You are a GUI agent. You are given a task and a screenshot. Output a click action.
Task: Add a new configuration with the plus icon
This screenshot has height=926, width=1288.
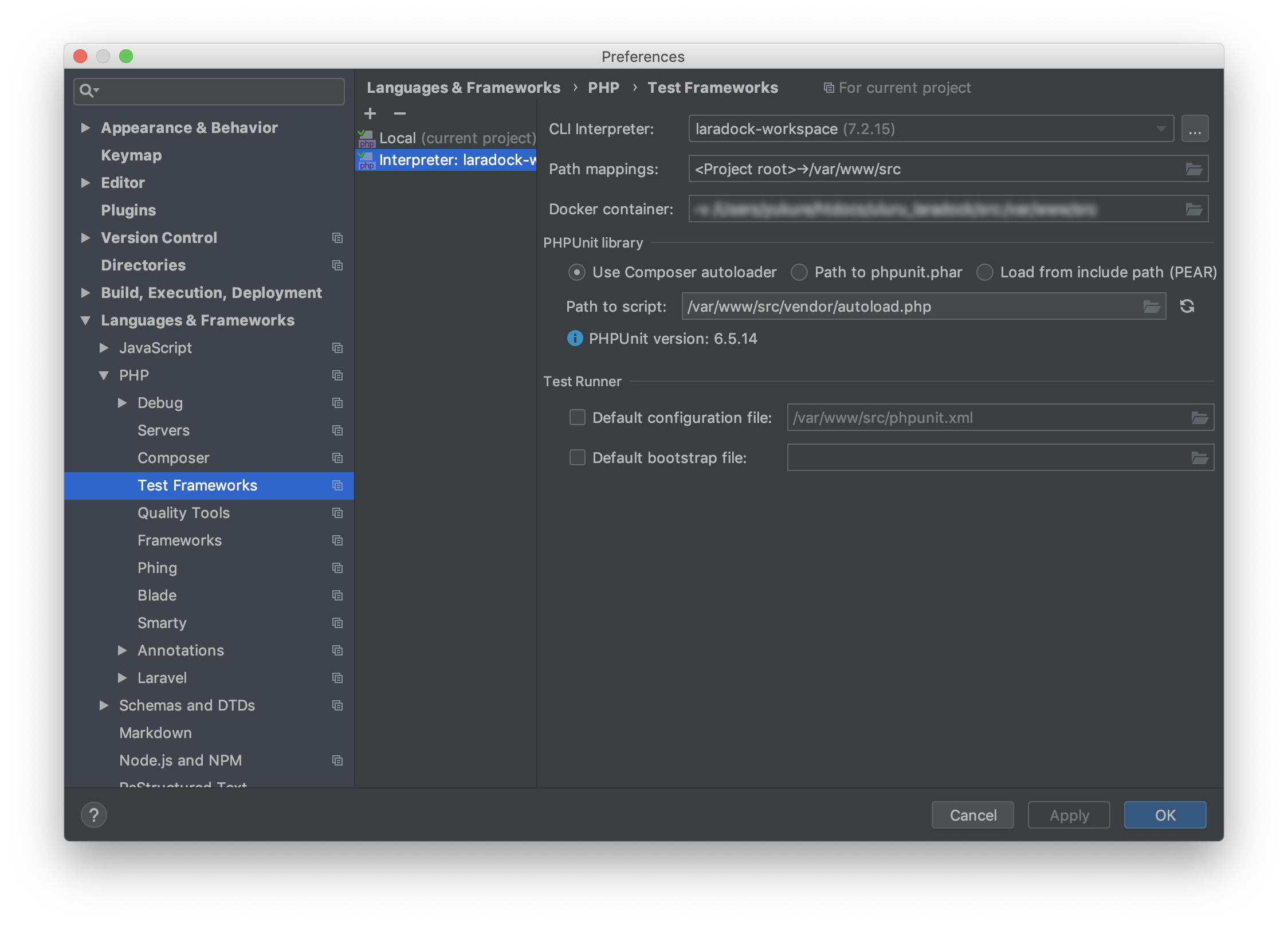[x=370, y=113]
